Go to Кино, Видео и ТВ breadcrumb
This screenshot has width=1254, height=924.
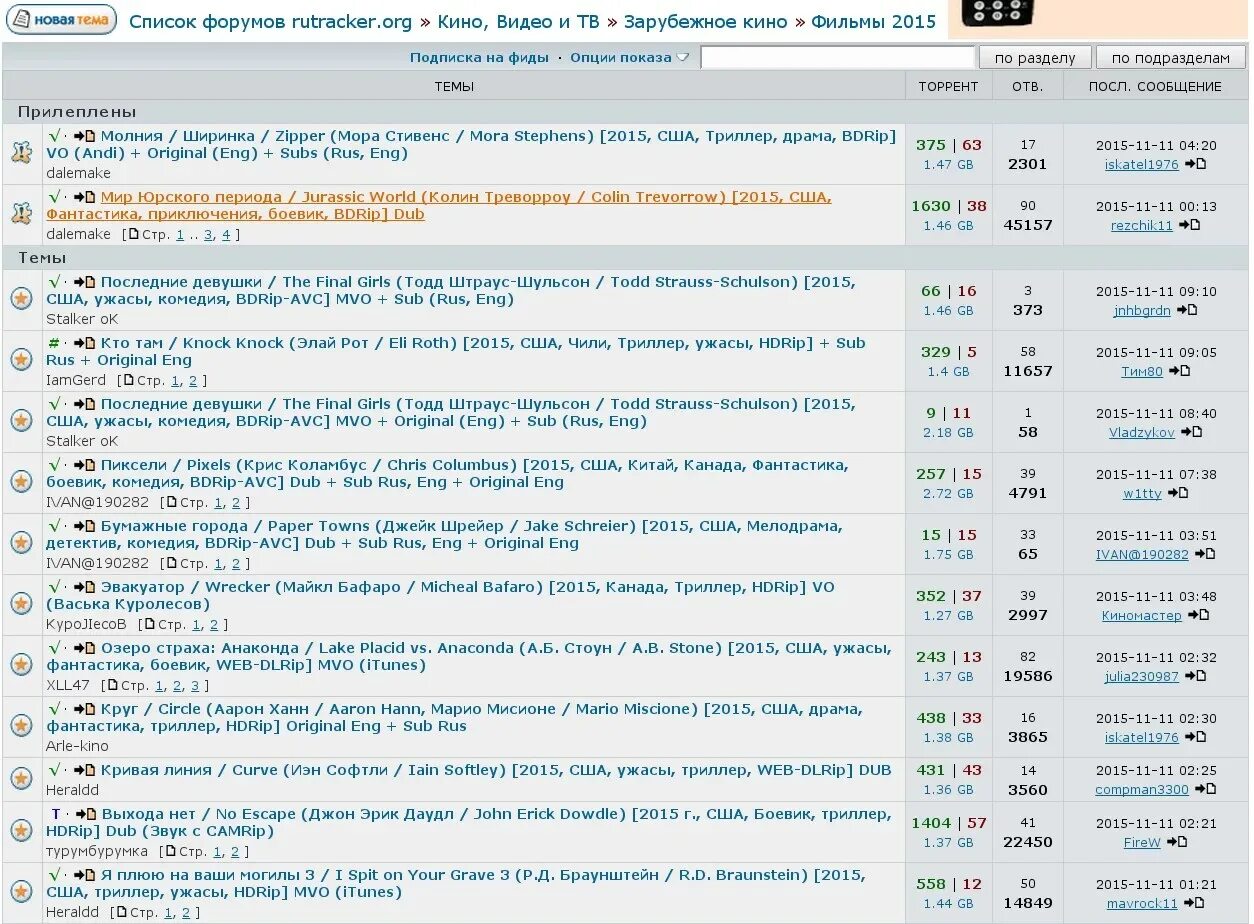click(518, 21)
